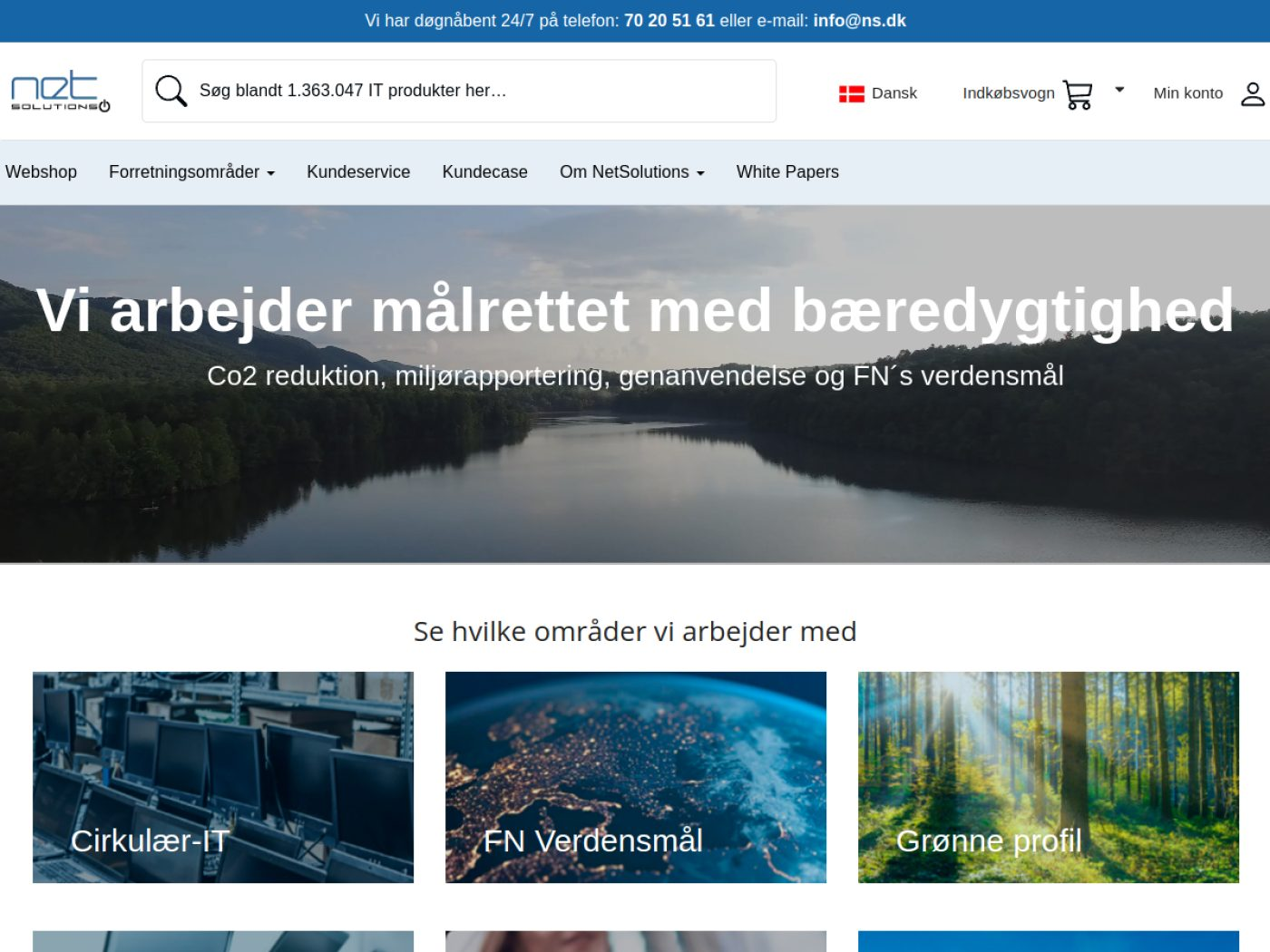The width and height of the screenshot is (1270, 952).
Task: Open the FN Verdensmål card
Action: point(636,777)
